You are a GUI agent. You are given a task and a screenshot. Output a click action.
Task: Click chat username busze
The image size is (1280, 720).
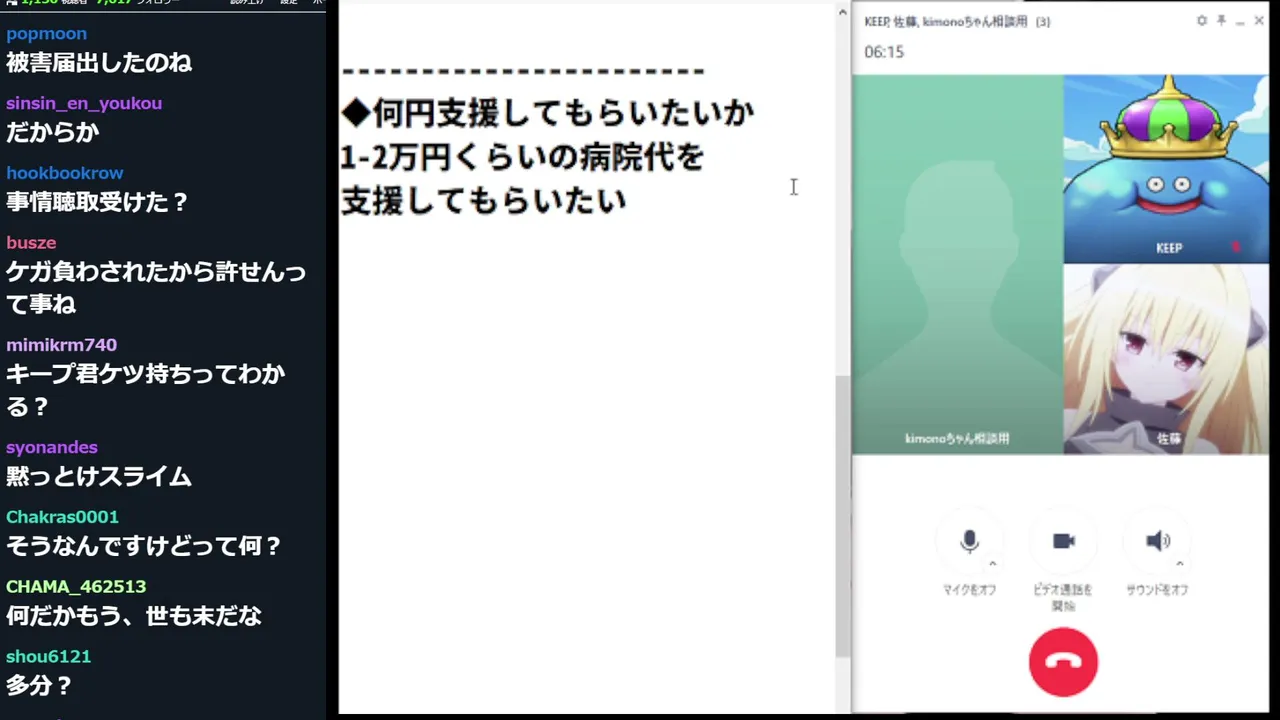click(31, 243)
